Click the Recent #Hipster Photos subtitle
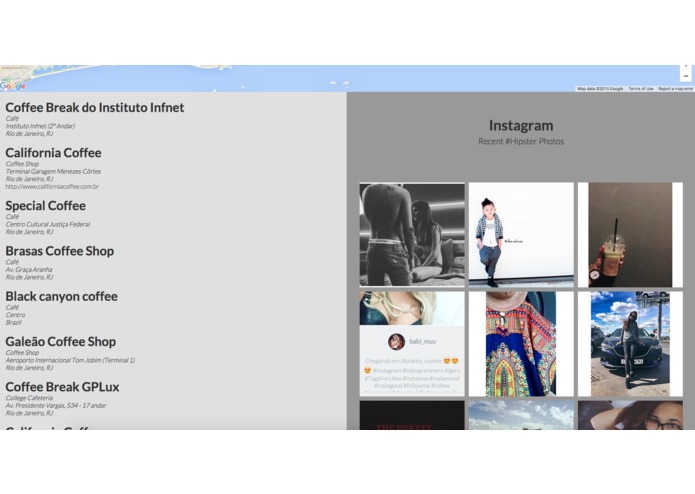This screenshot has width=695, height=494. click(521, 141)
